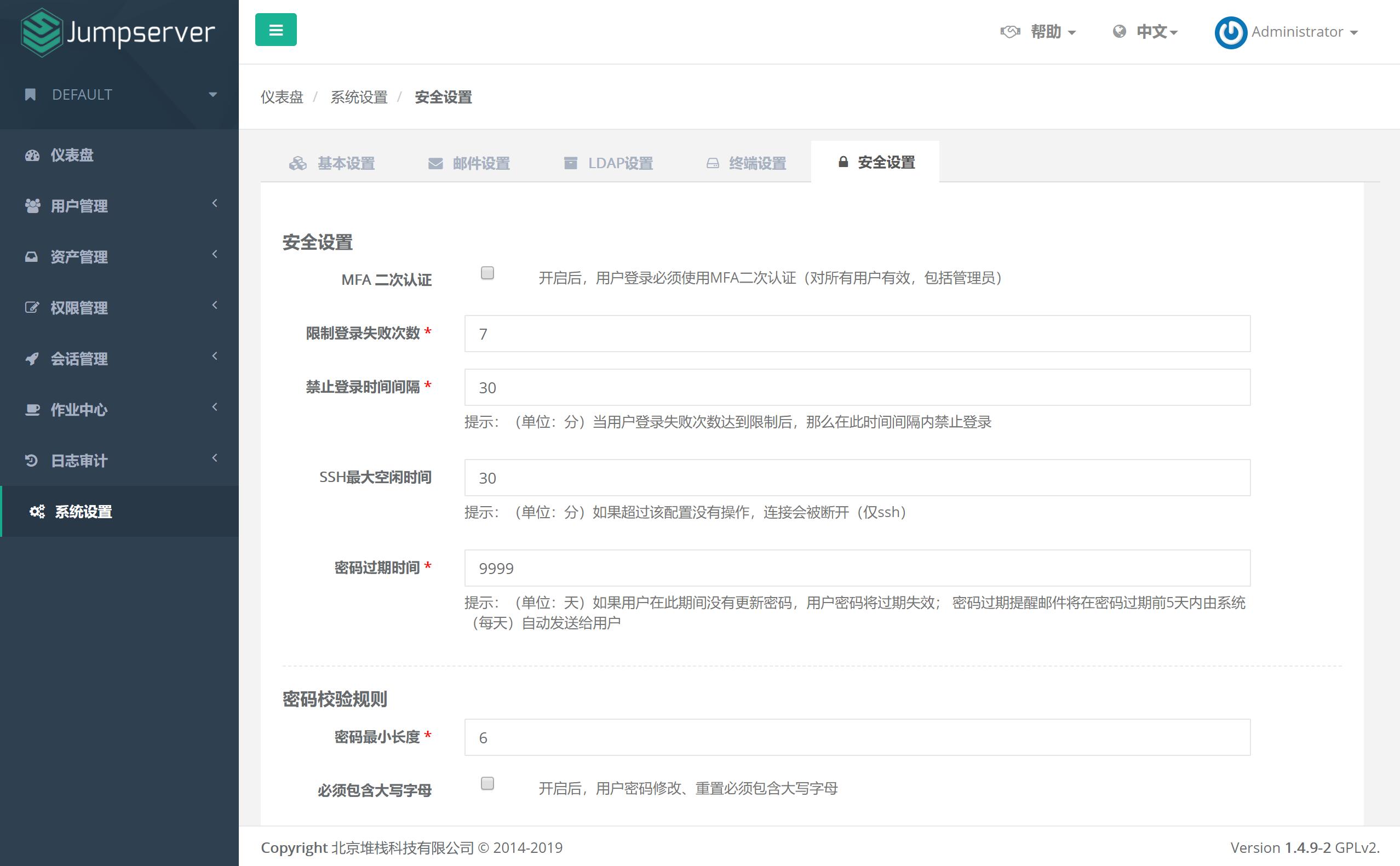Click the 系统设置 gears icon
The height and width of the screenshot is (866, 1400).
pos(37,512)
